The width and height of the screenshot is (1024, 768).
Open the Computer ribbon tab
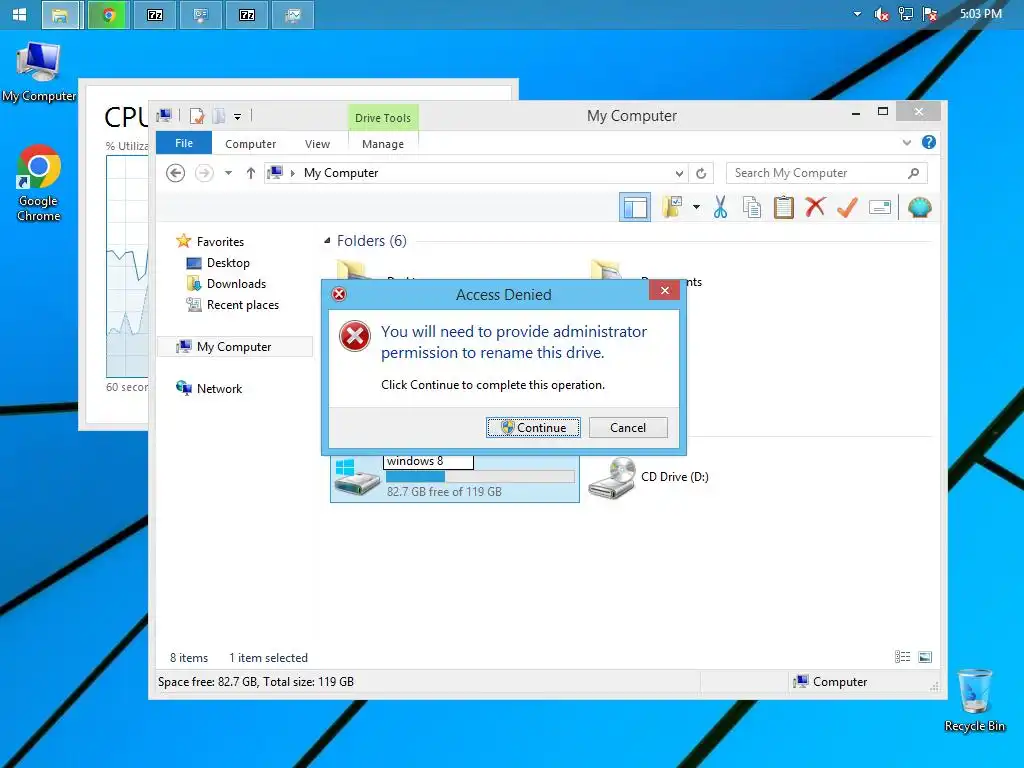pos(250,144)
